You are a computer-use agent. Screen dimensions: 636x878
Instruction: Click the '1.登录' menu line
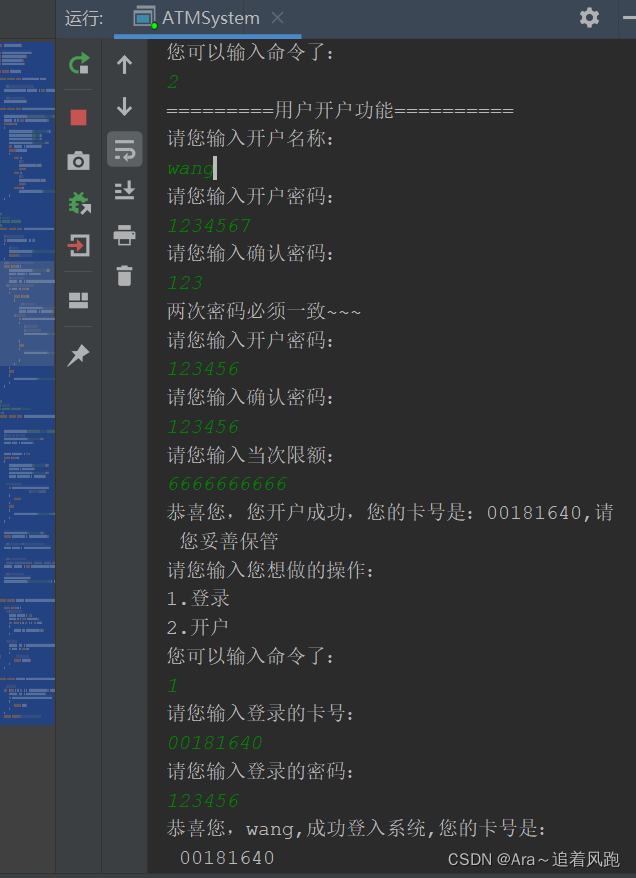[198, 599]
